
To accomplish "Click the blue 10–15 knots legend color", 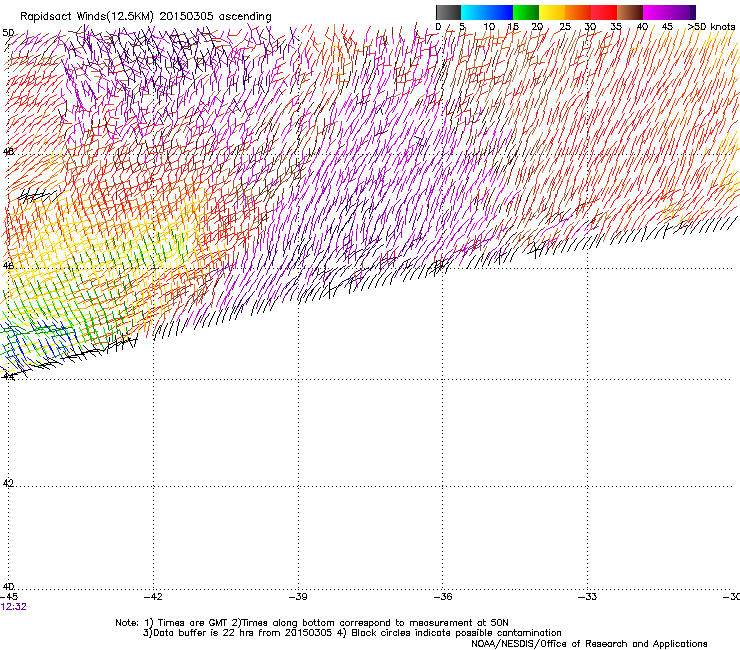I will (x=500, y=12).
